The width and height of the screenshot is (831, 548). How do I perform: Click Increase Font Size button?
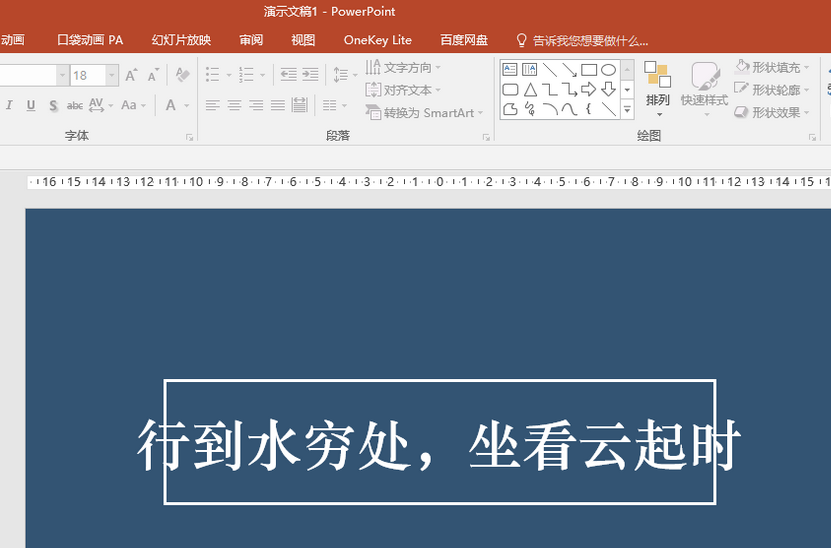131,75
